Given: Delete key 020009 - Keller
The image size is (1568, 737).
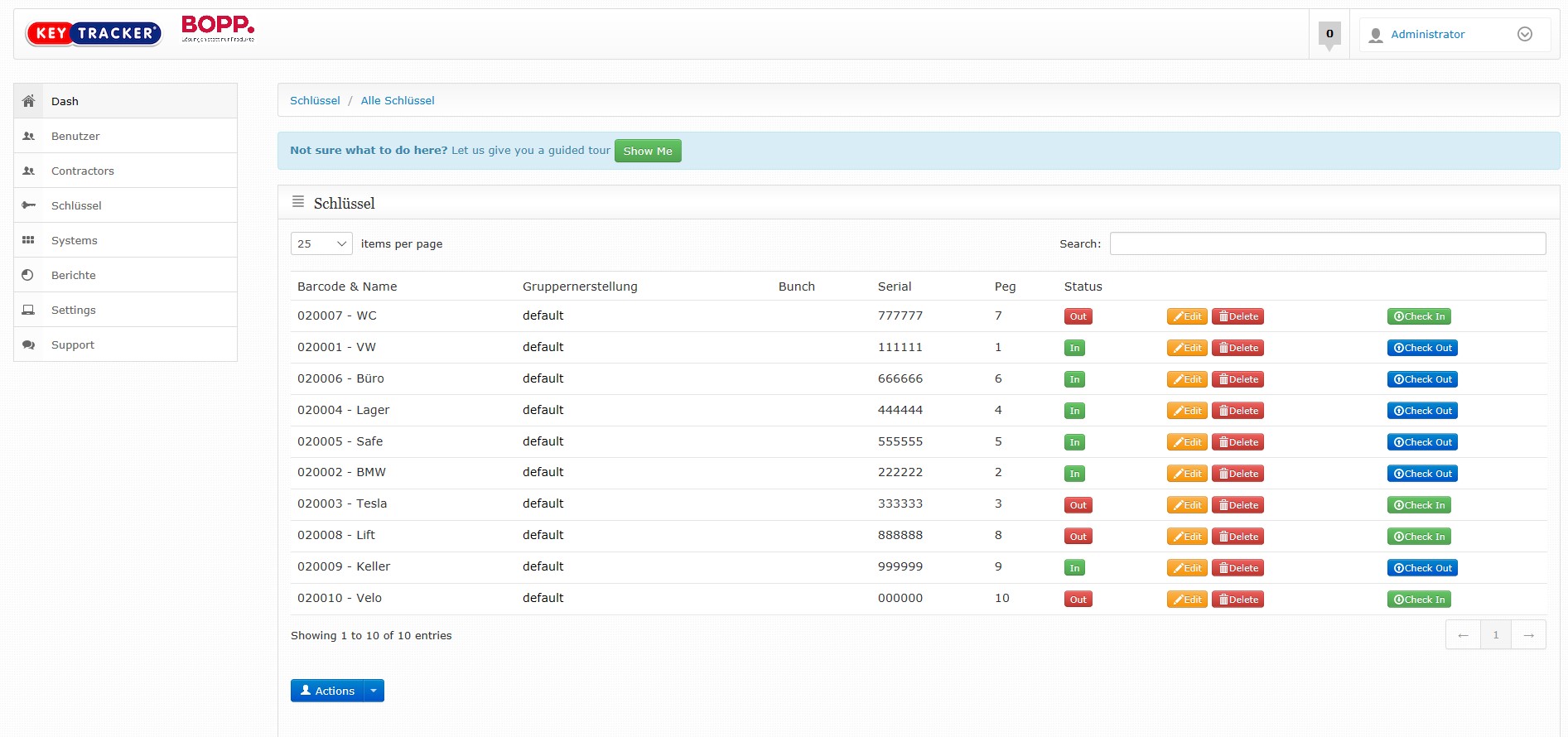Looking at the screenshot, I should coord(1238,568).
